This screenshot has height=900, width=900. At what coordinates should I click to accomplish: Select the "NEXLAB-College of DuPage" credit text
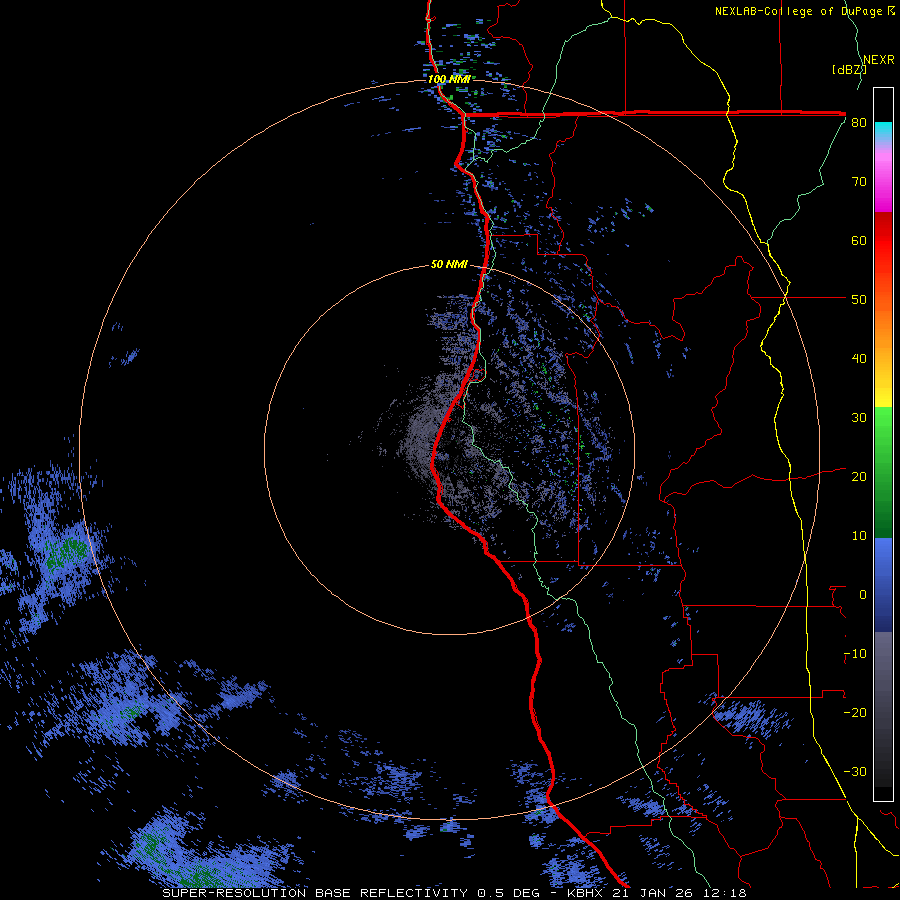(x=800, y=11)
